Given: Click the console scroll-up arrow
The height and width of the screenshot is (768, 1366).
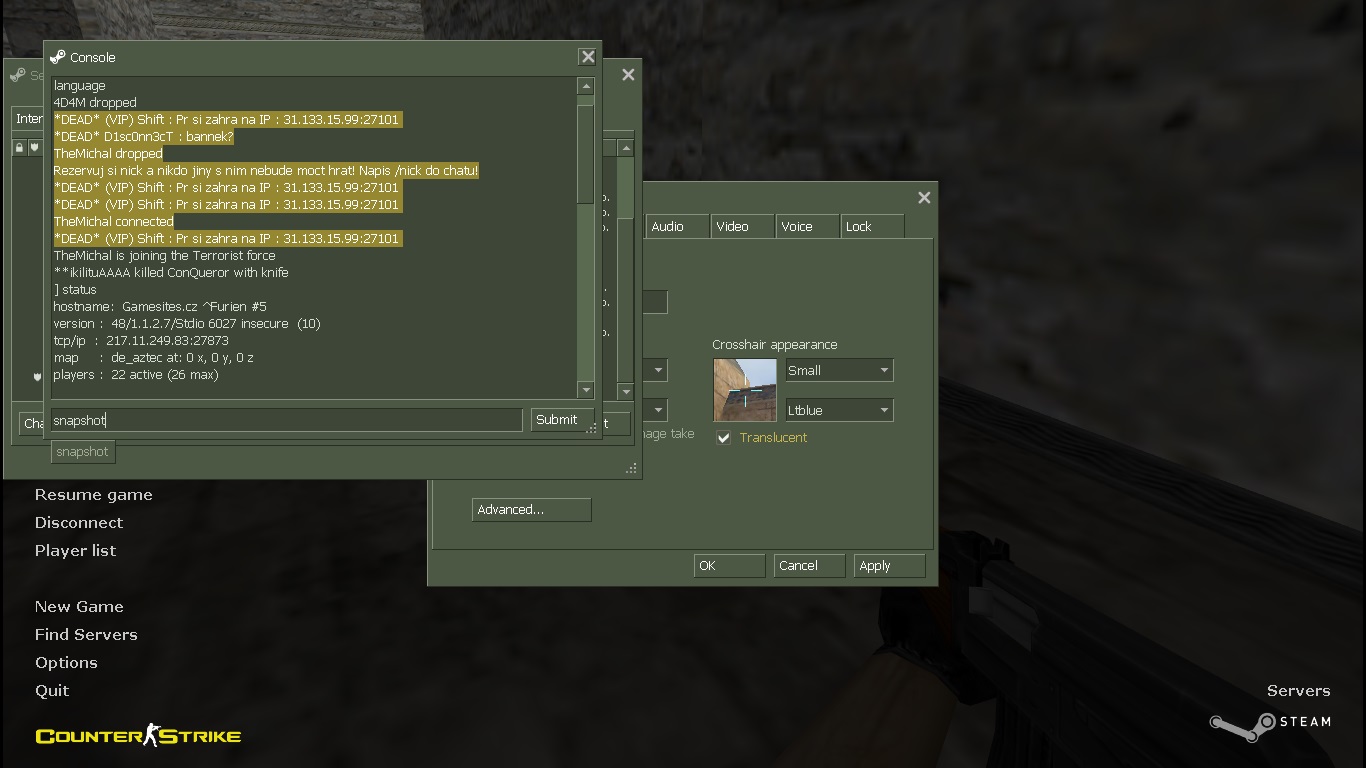Looking at the screenshot, I should point(586,87).
